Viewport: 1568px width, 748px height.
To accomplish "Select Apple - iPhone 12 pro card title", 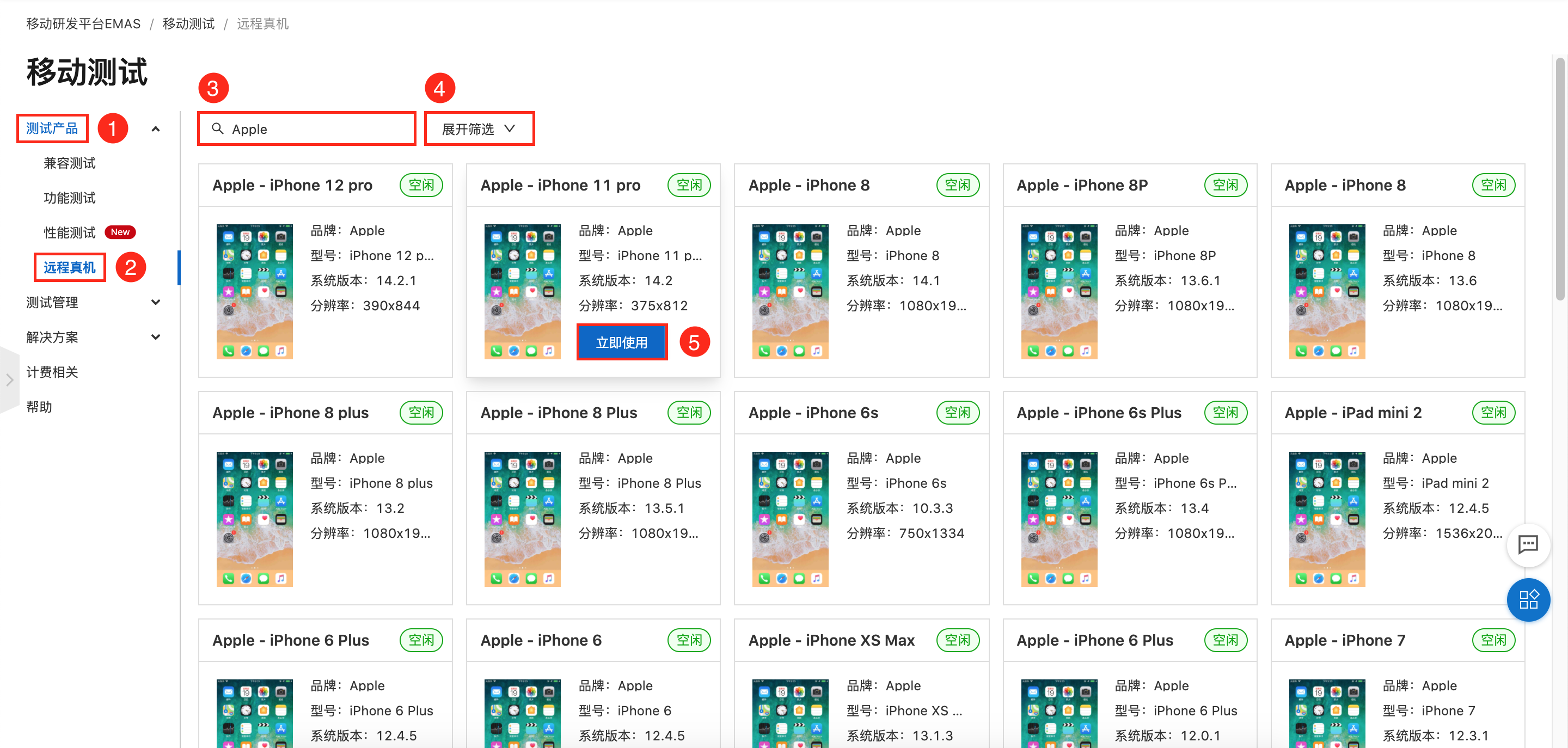I will (x=292, y=185).
